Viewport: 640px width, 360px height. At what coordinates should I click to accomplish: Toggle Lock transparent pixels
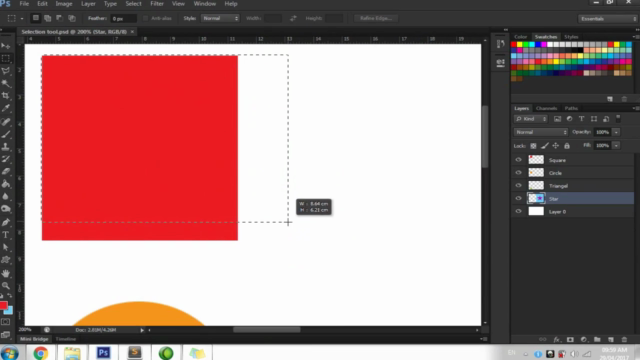pos(533,146)
